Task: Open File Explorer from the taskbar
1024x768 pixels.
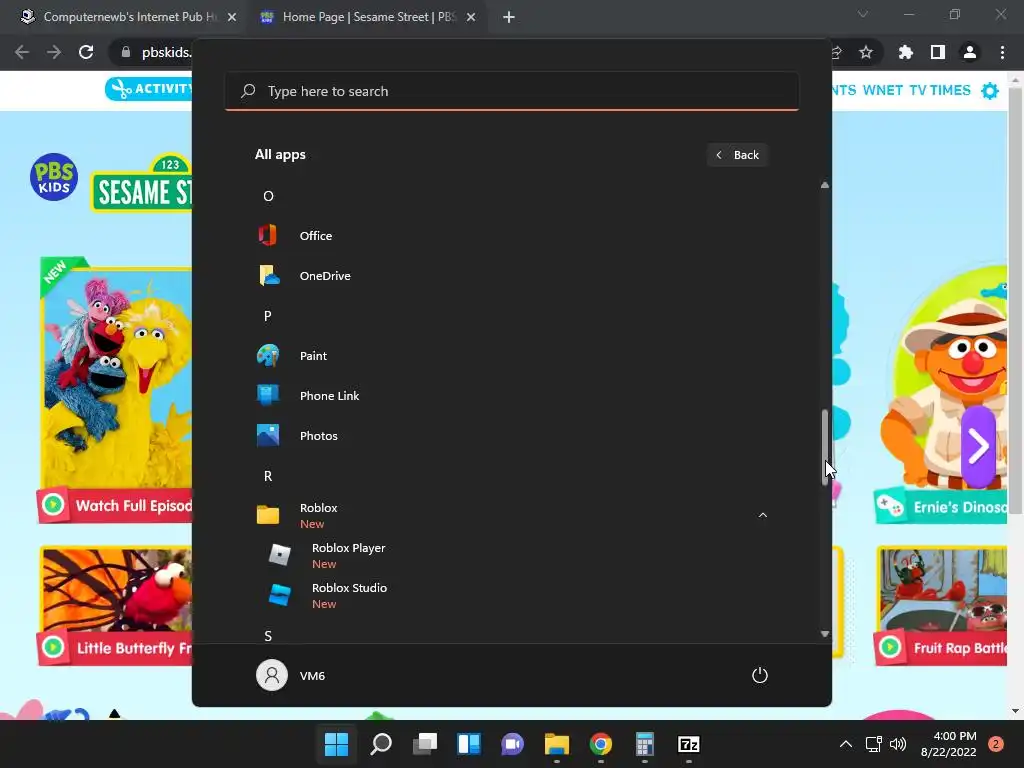Action: [556, 744]
